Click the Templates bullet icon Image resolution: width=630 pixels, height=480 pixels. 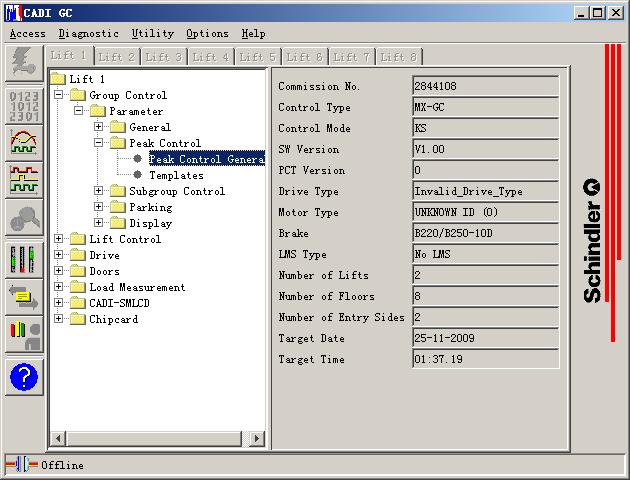pyautogui.click(x=137, y=175)
